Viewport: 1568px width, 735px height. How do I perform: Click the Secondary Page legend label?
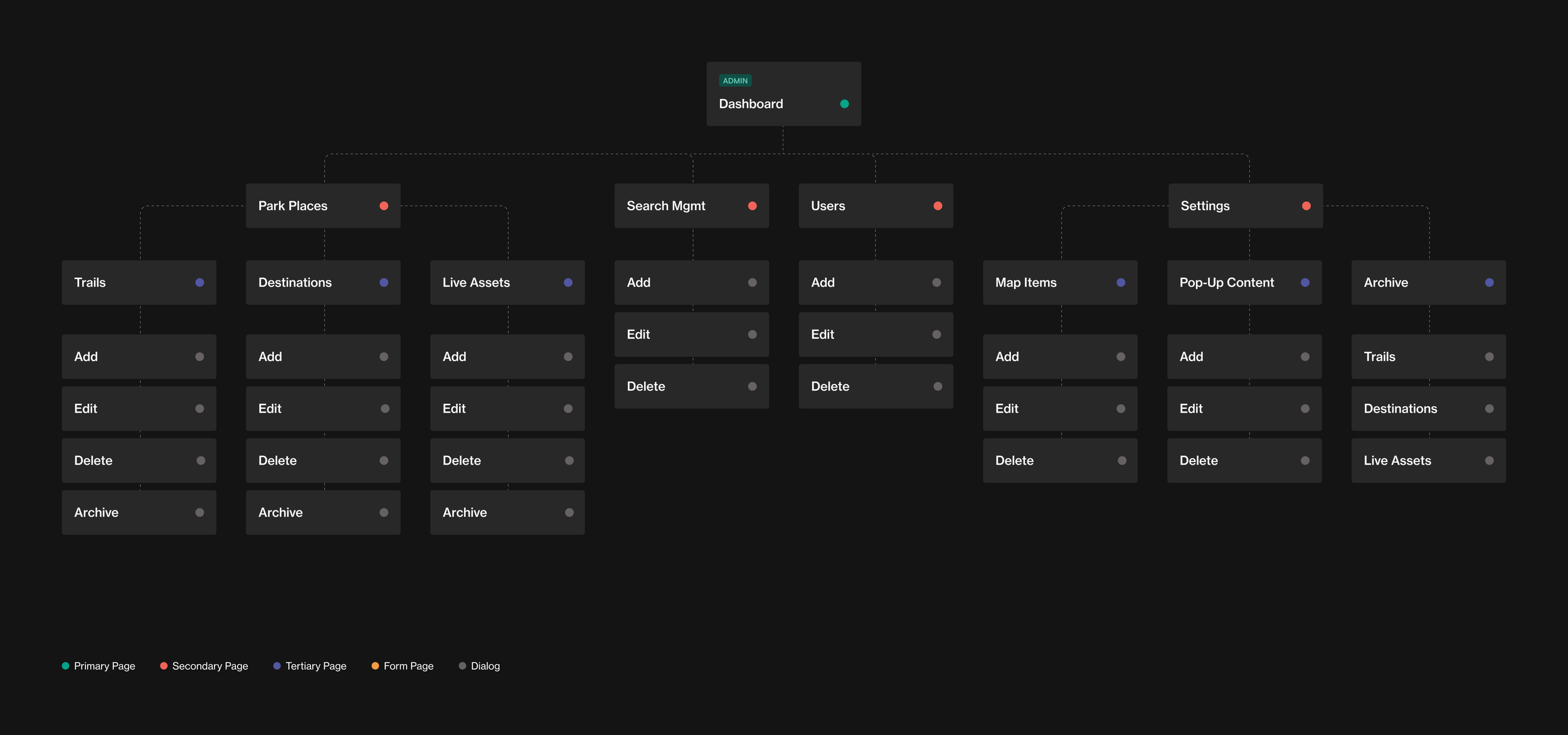[210, 666]
